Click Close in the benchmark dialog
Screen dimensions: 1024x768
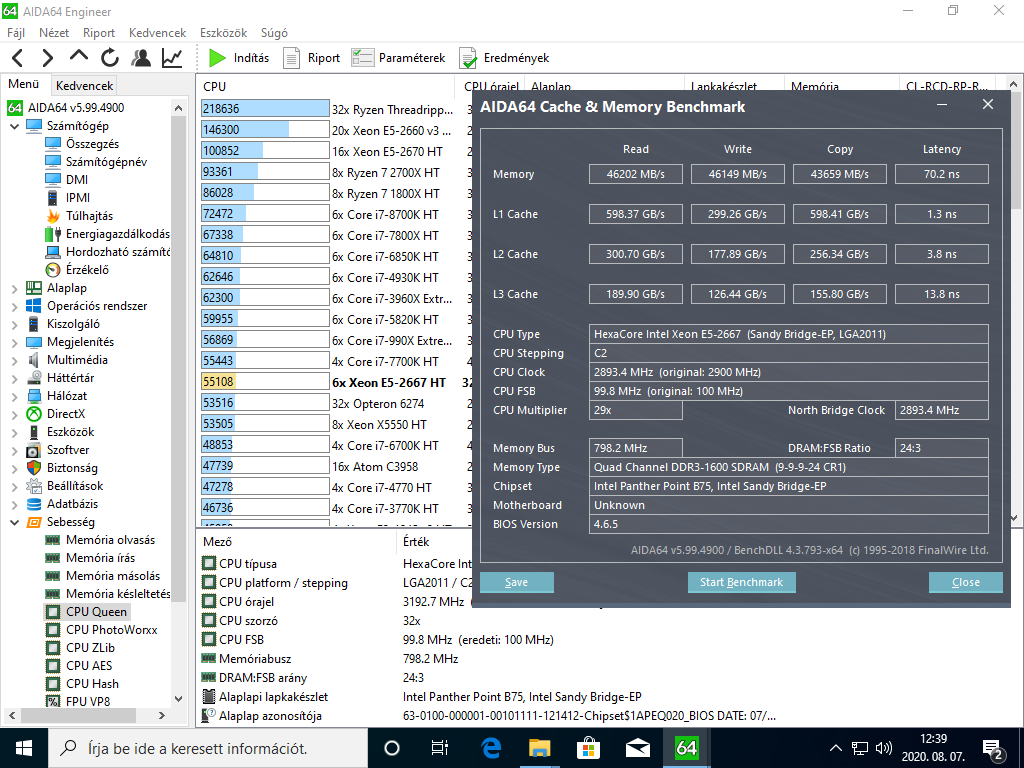point(965,582)
